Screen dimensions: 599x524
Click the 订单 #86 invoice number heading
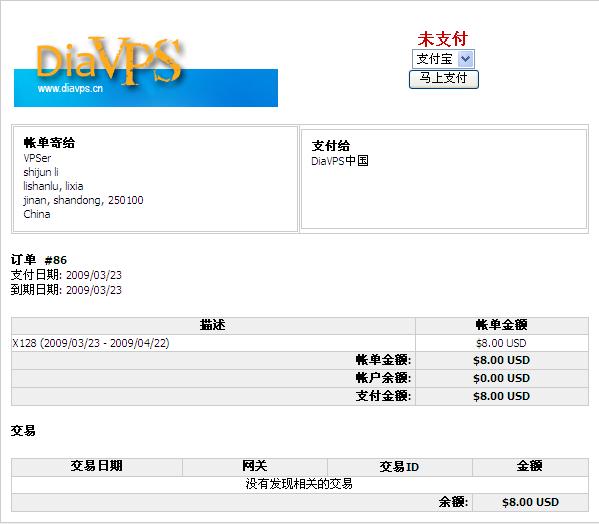coord(39,260)
